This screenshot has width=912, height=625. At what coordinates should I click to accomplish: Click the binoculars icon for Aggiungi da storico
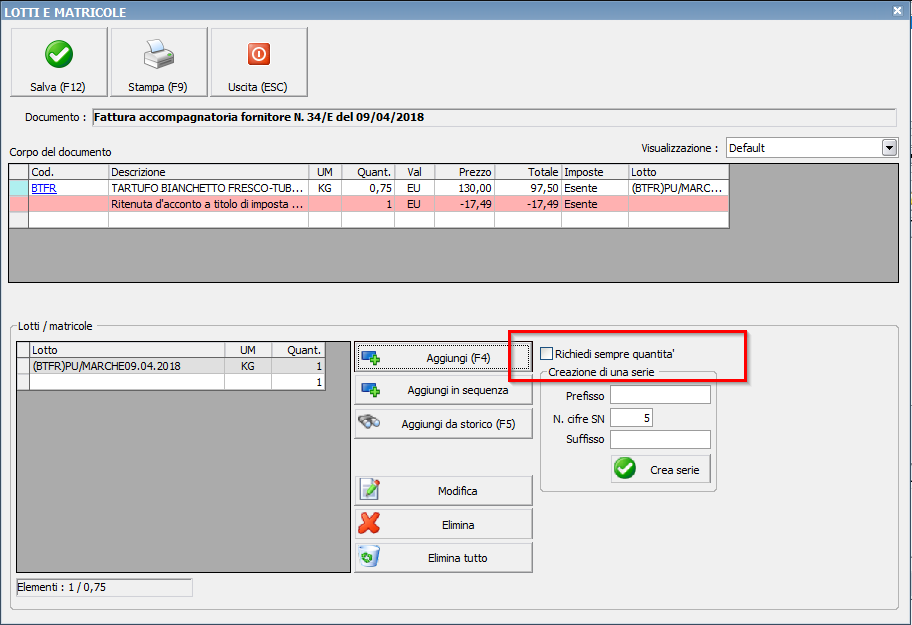(369, 422)
